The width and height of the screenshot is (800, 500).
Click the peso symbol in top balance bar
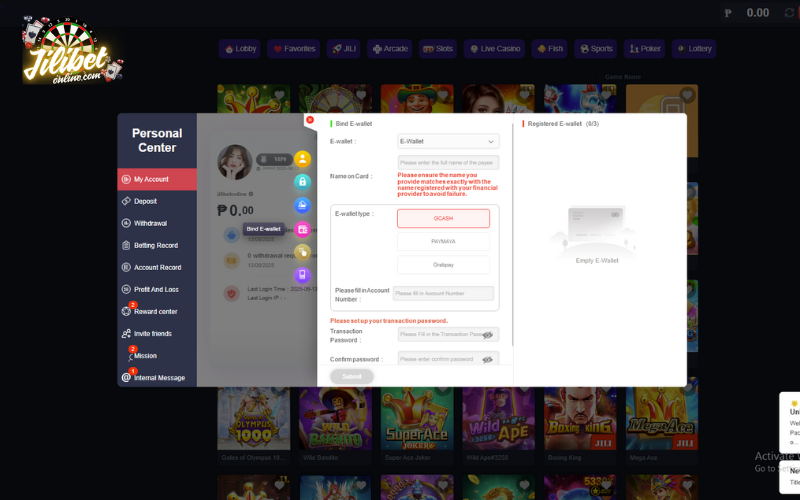pos(728,13)
